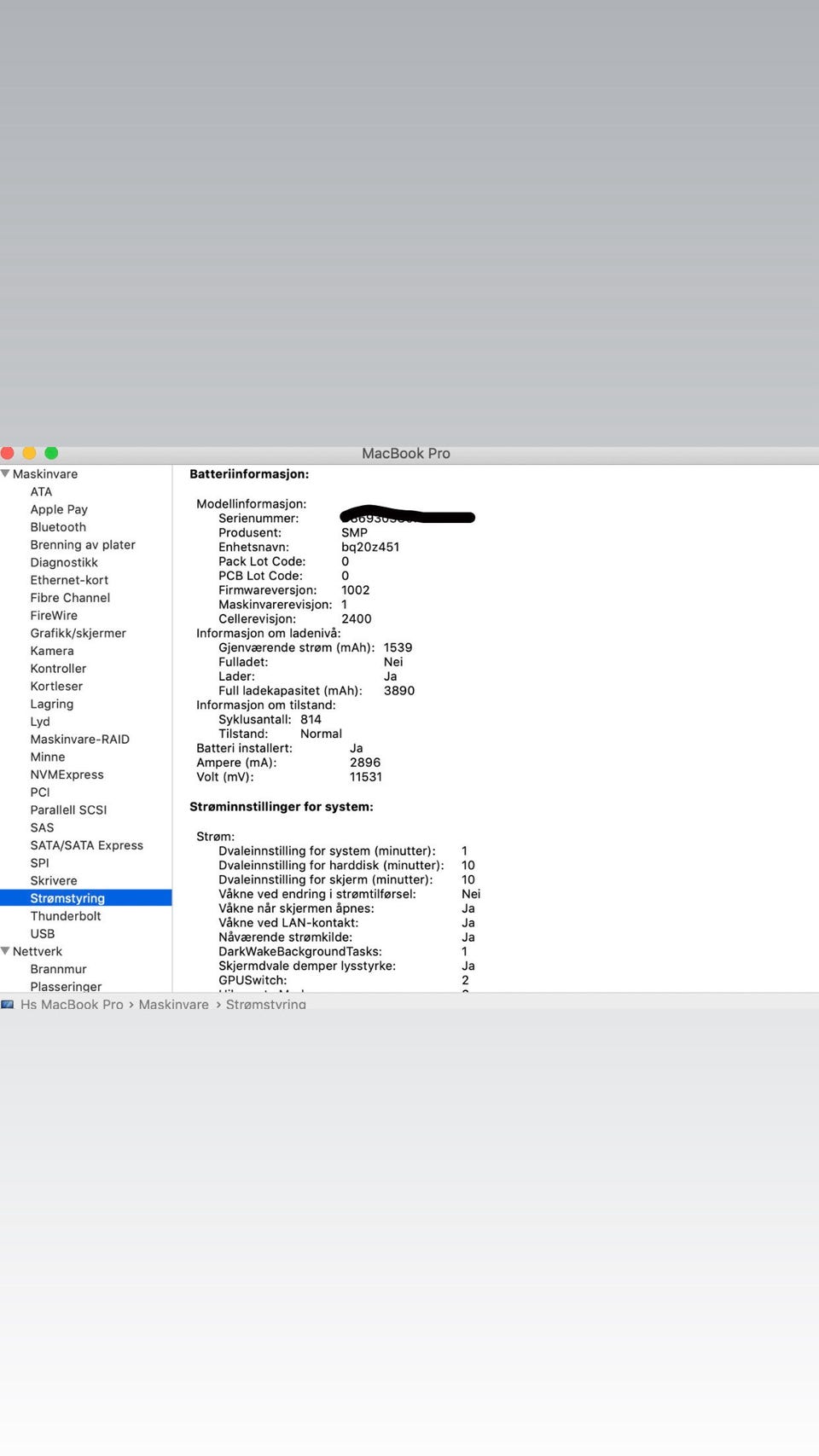Open Thunderbolt in the sidebar
Screen dimensions: 819x1456
(x=66, y=916)
